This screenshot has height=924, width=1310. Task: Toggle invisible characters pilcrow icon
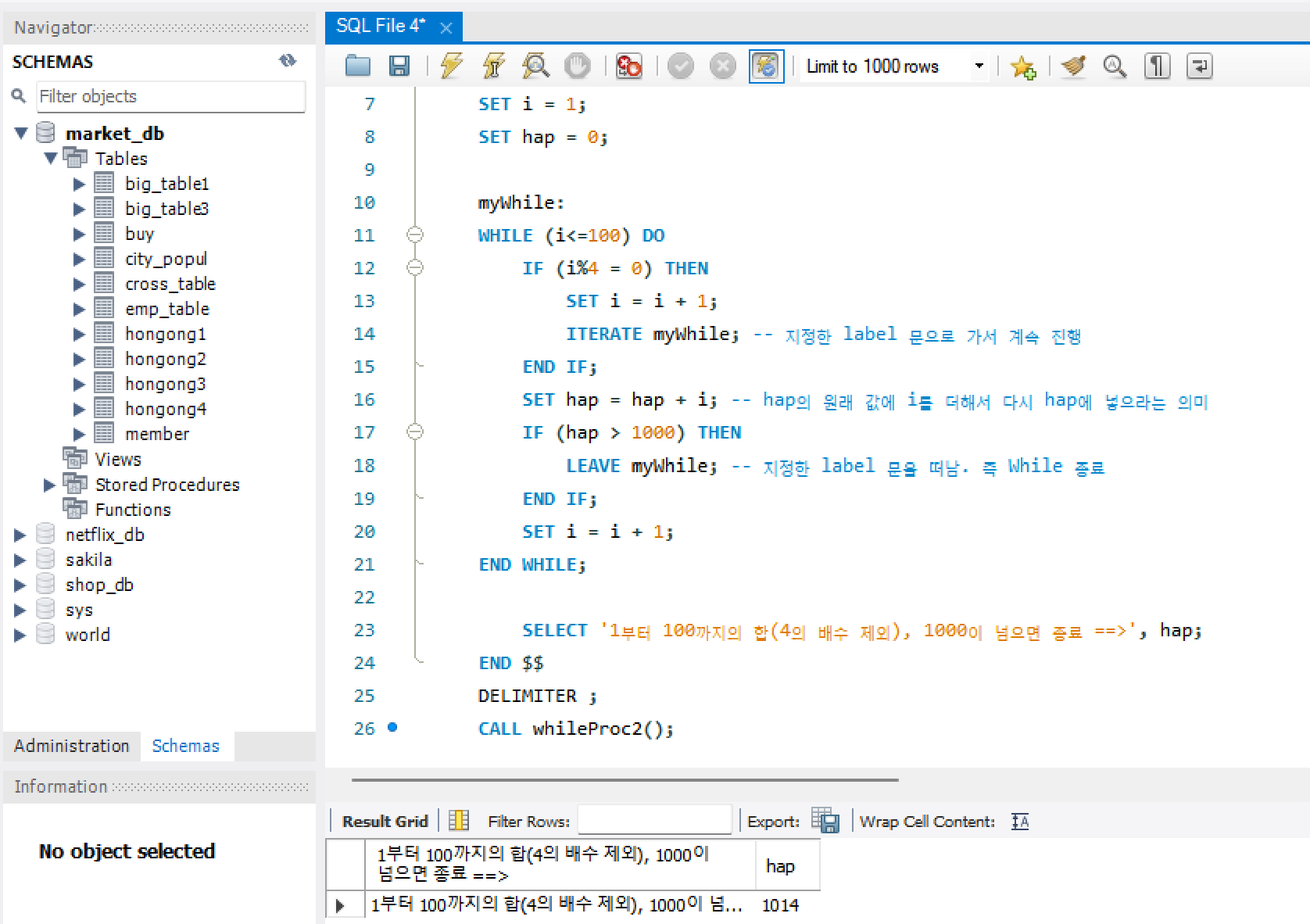[x=1157, y=66]
